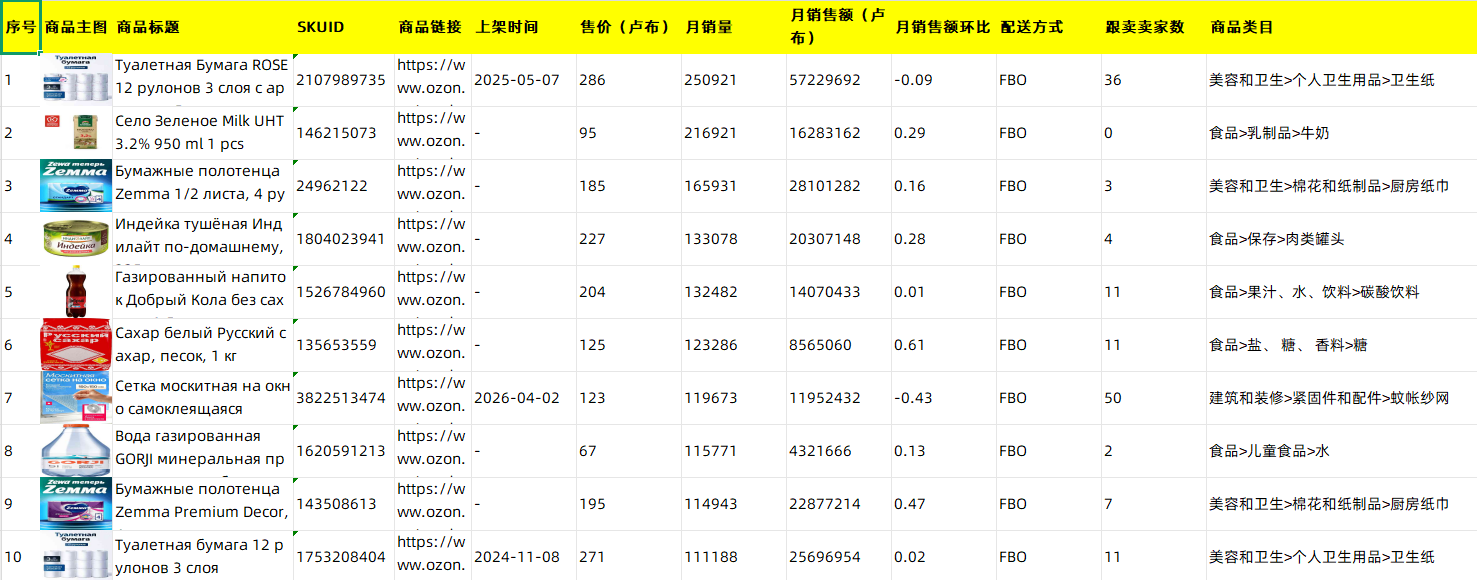Screen dimensions: 1477x580
Task: Select date cell 2024-11-08
Action: [x=524, y=556]
